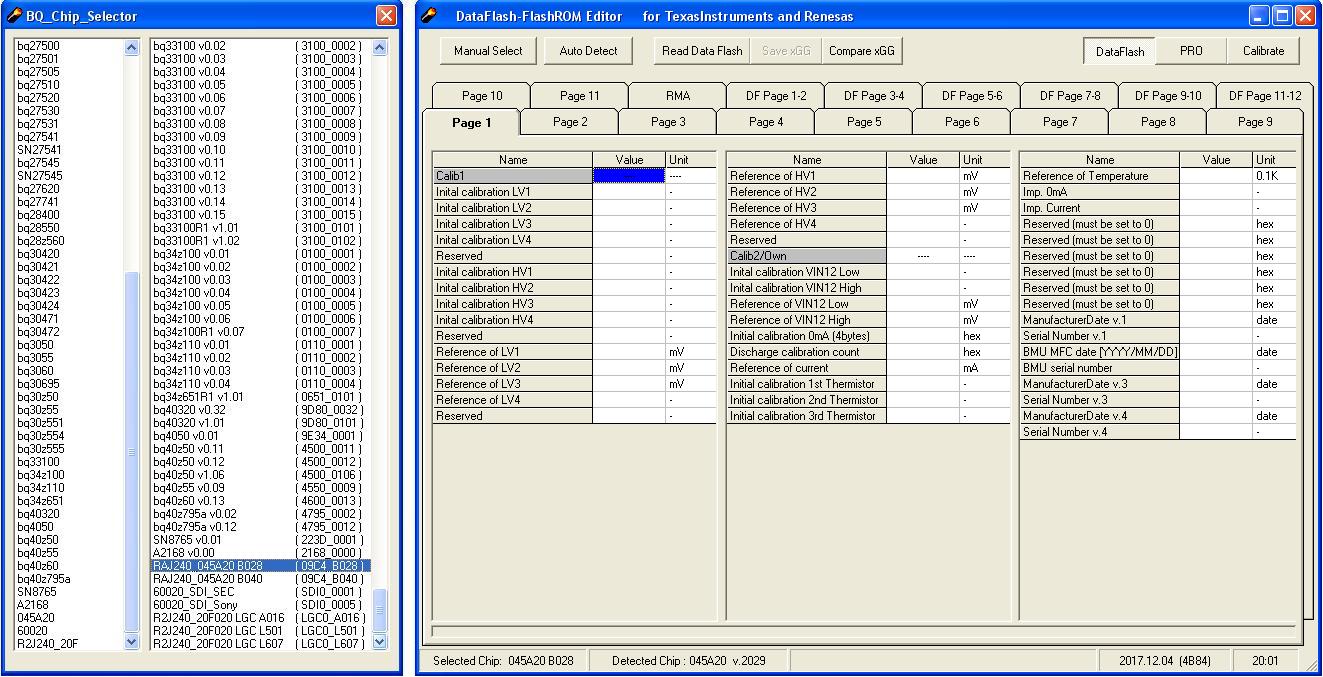Click the 2017.12.04 date status entry
Viewport: 1323px width, 677px height.
pyautogui.click(x=1166, y=661)
